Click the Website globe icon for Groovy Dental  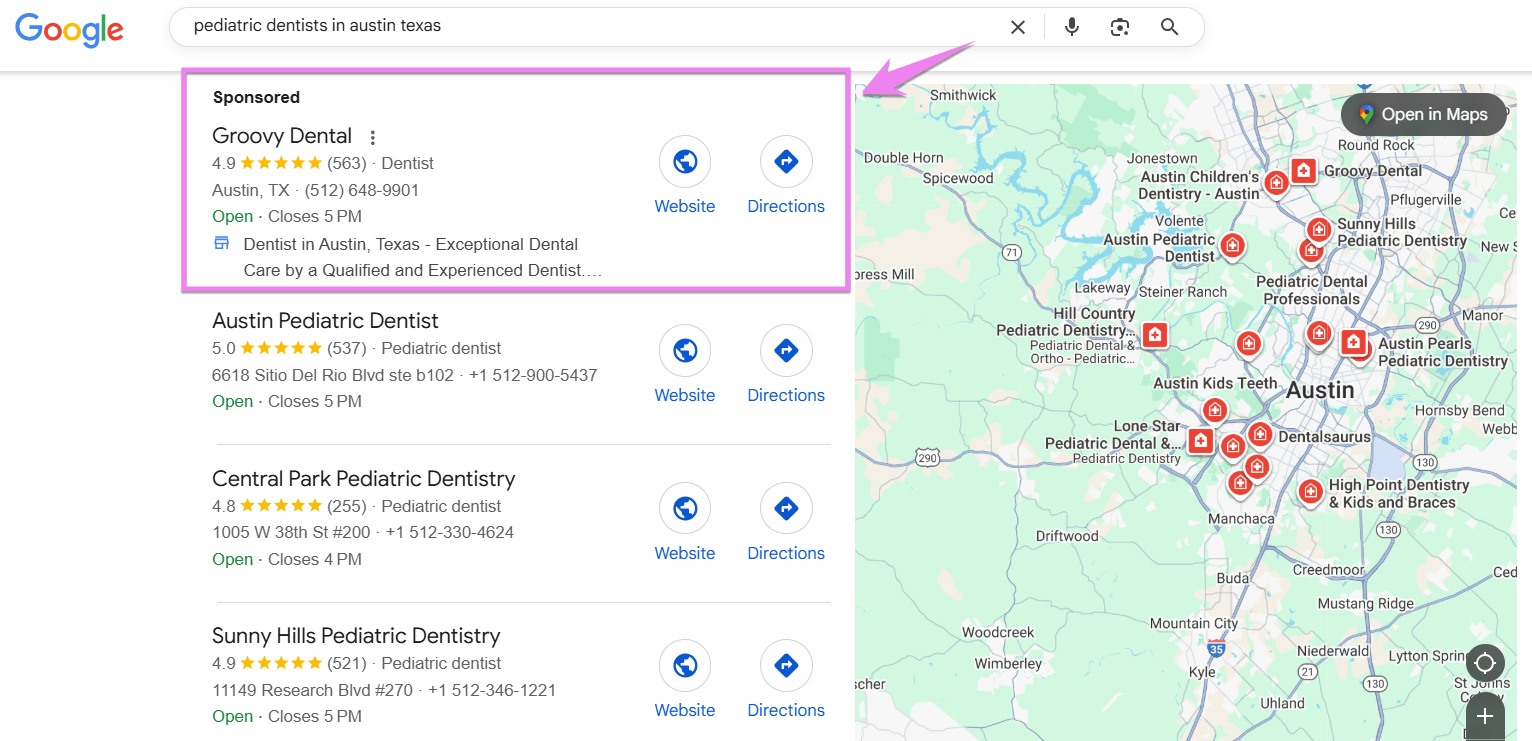[x=684, y=161]
